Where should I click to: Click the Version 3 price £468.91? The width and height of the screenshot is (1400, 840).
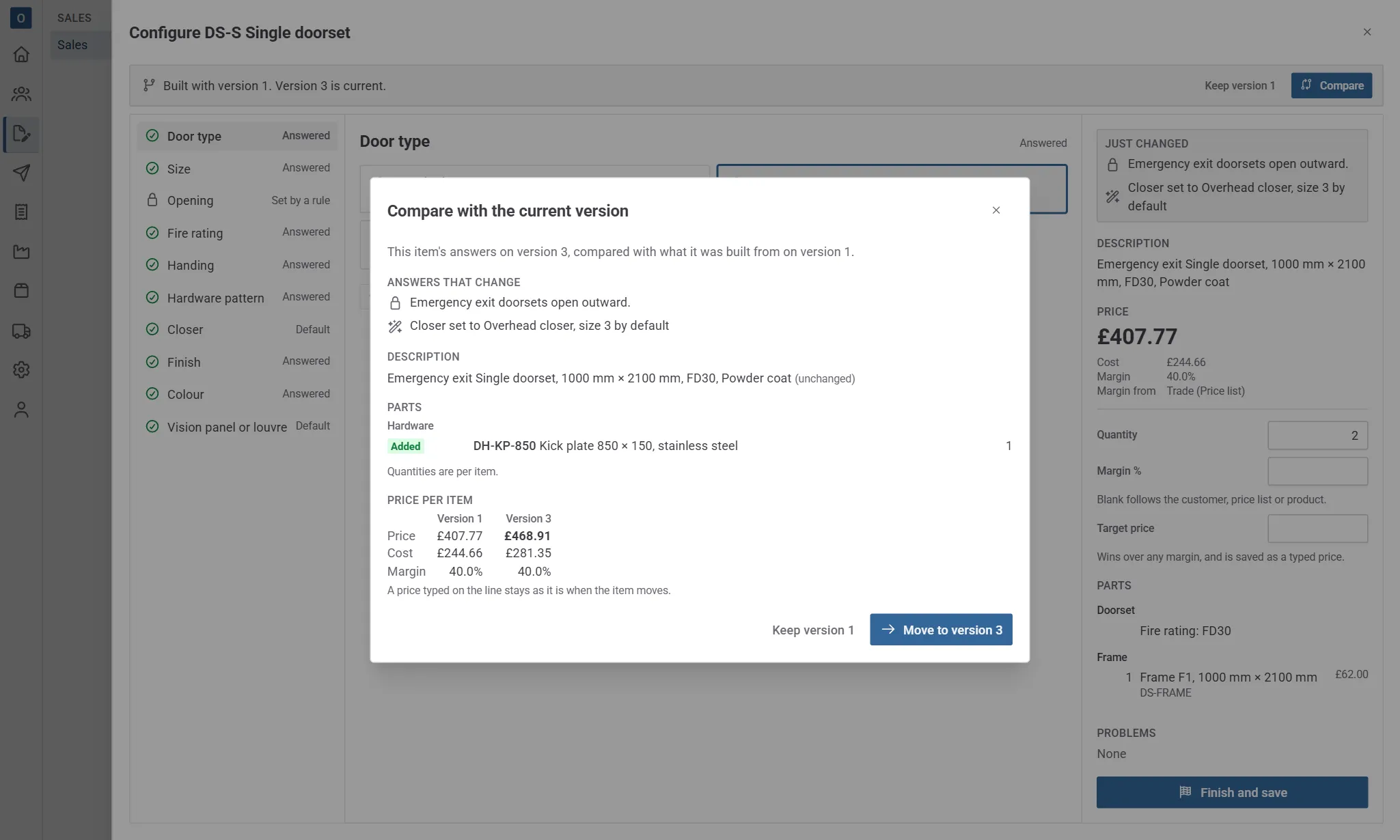click(x=527, y=536)
